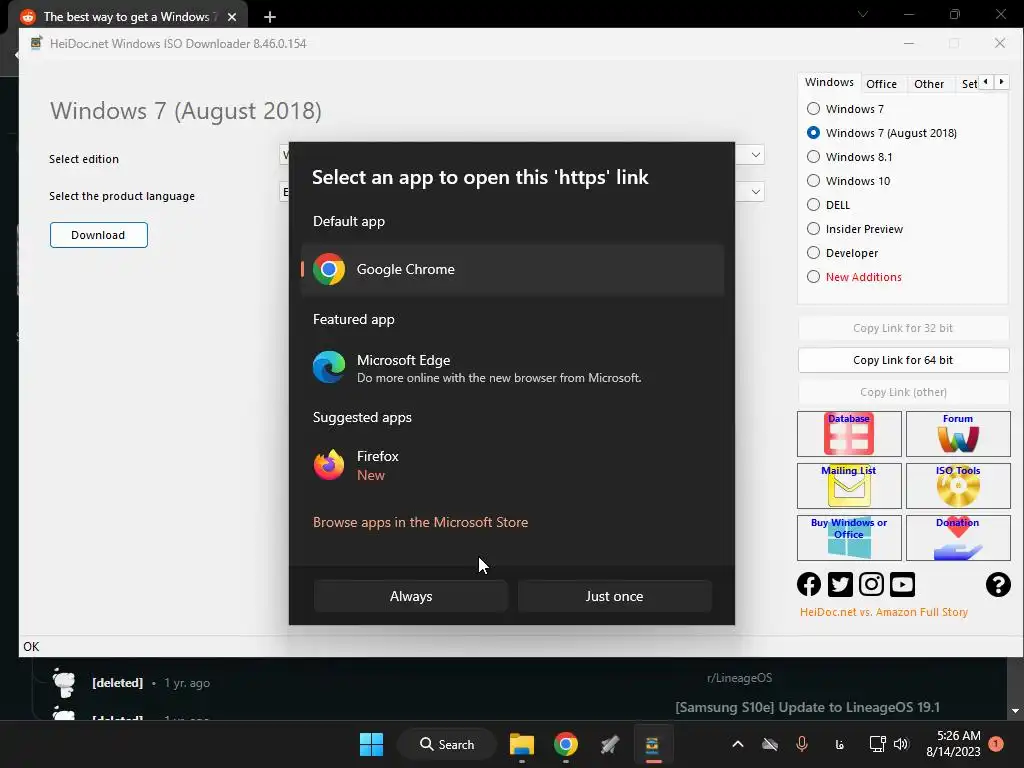Viewport: 1024px width, 768px height.
Task: Click the Download button
Action: click(x=99, y=235)
